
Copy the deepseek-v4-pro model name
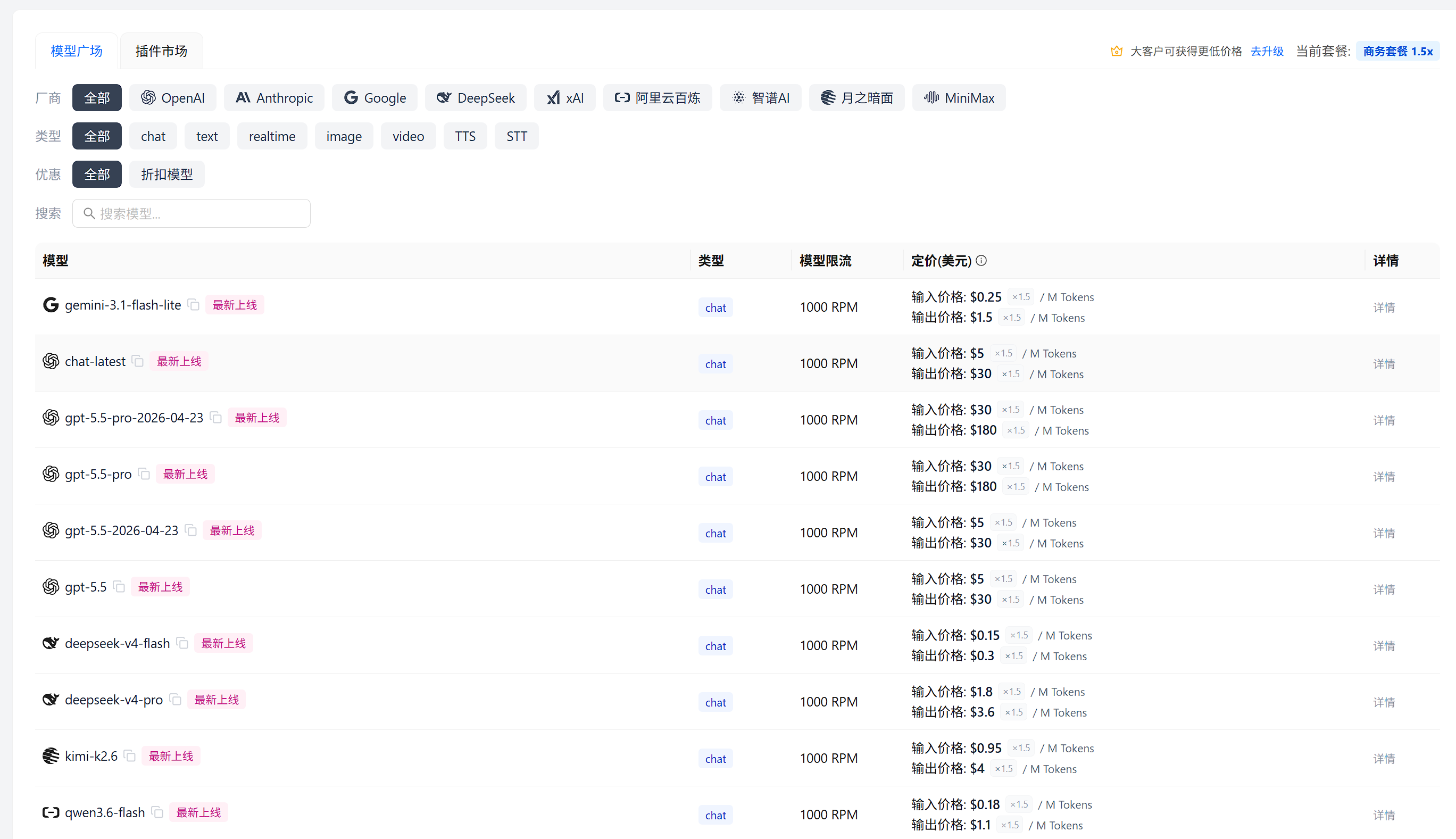176,700
